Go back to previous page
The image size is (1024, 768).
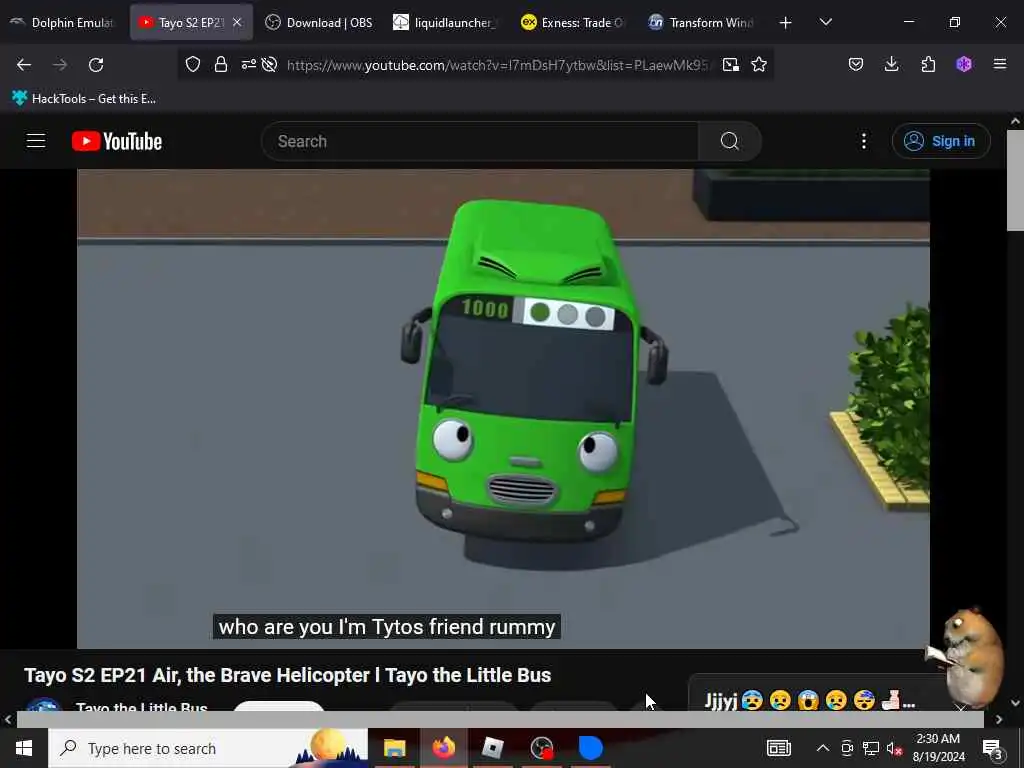coord(24,65)
